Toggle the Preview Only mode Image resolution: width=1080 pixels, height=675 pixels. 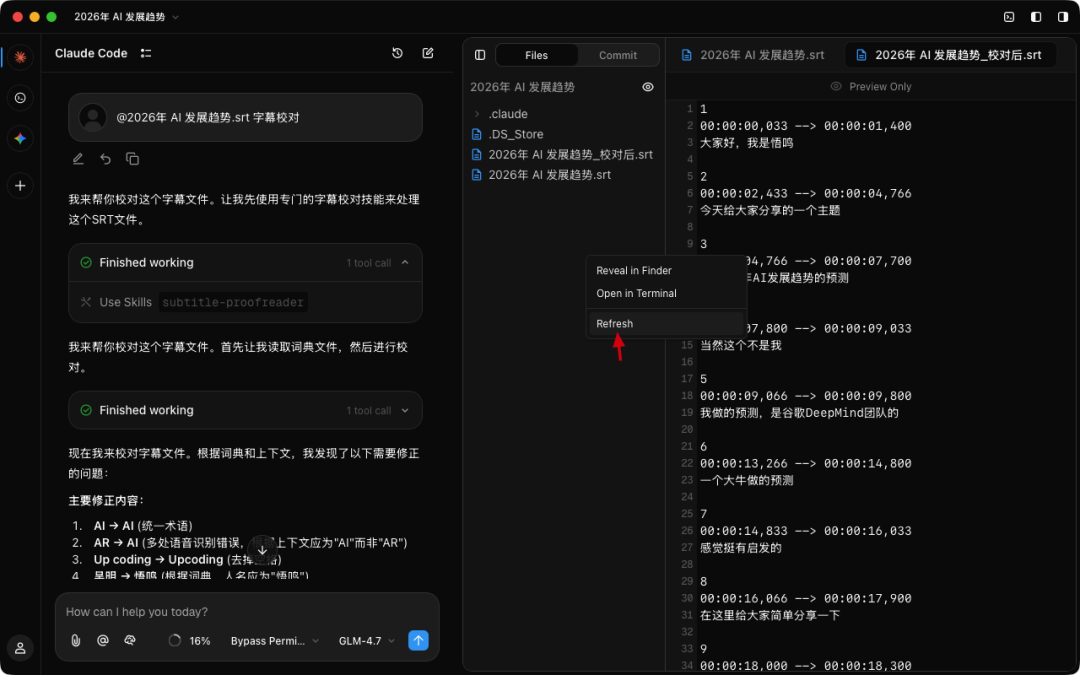[871, 87]
